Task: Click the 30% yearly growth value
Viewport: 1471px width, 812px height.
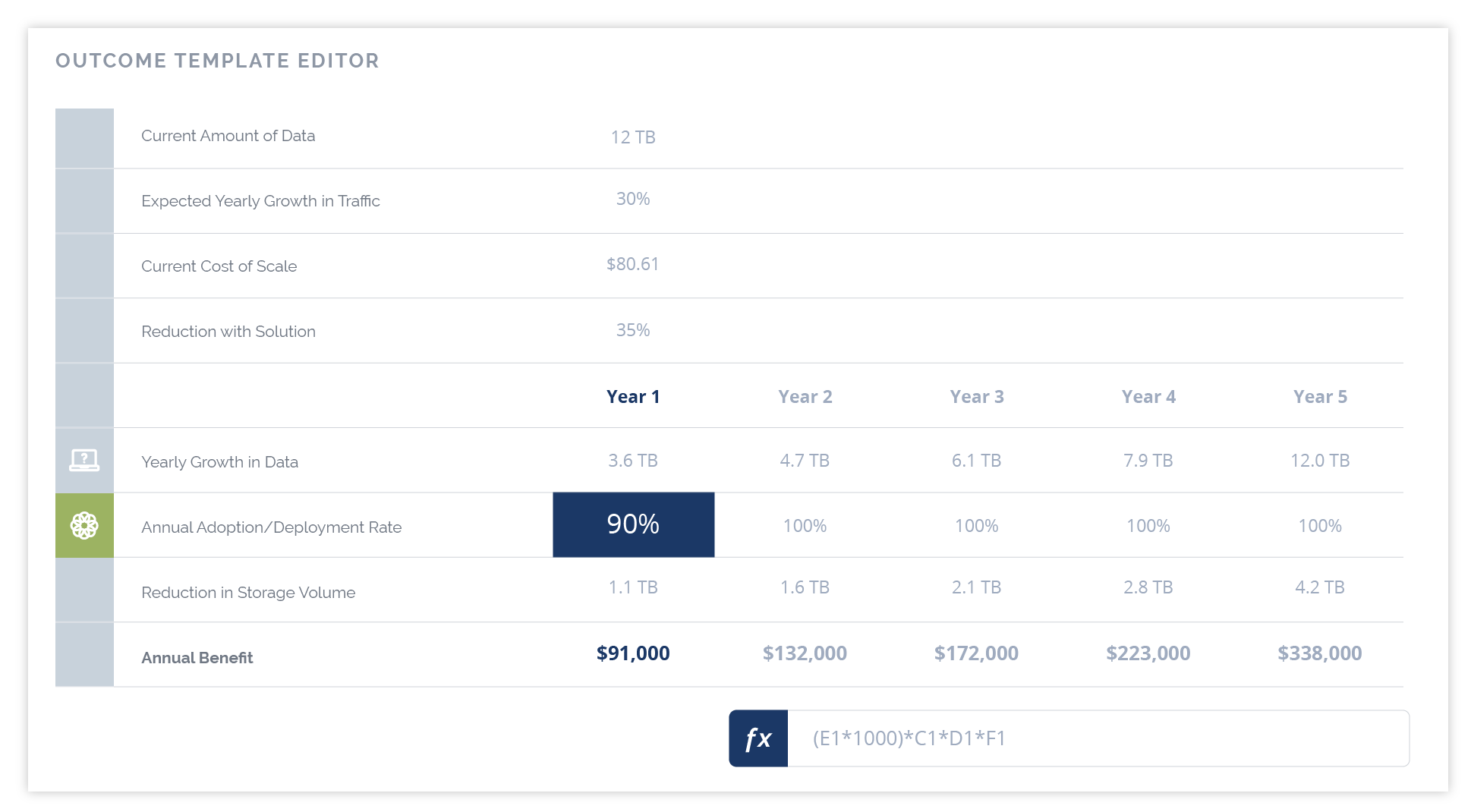Action: [633, 199]
